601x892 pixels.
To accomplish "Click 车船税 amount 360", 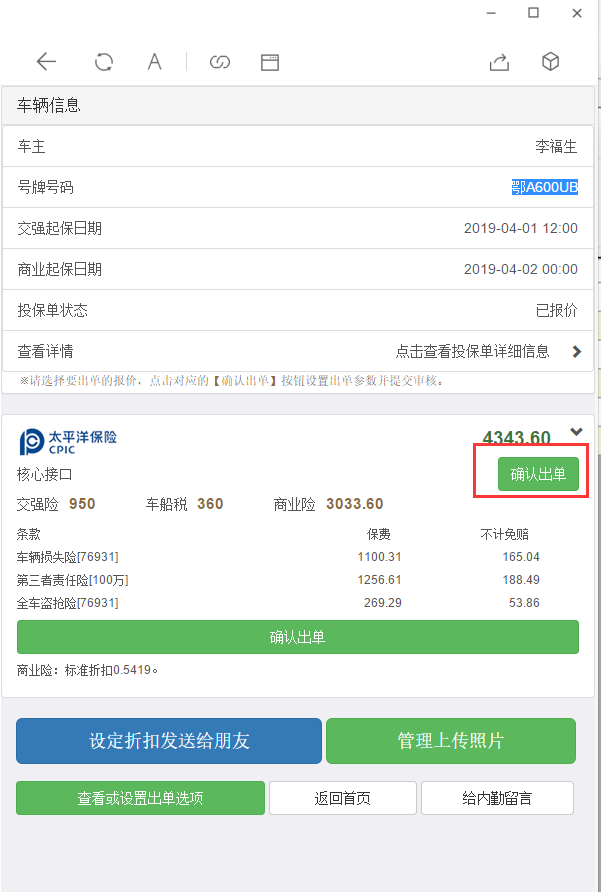I will (210, 504).
